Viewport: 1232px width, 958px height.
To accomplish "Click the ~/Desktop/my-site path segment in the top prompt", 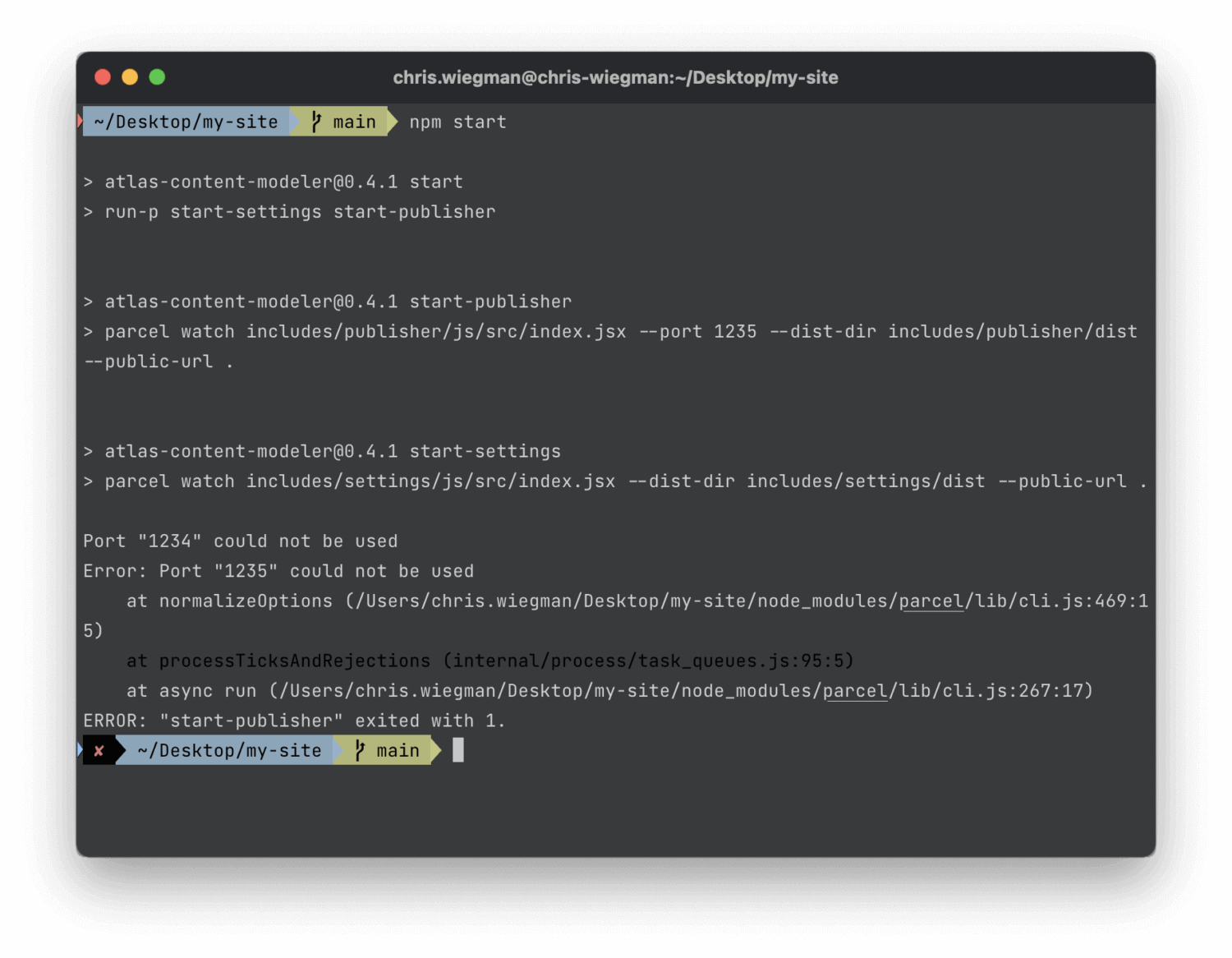I will pos(186,122).
